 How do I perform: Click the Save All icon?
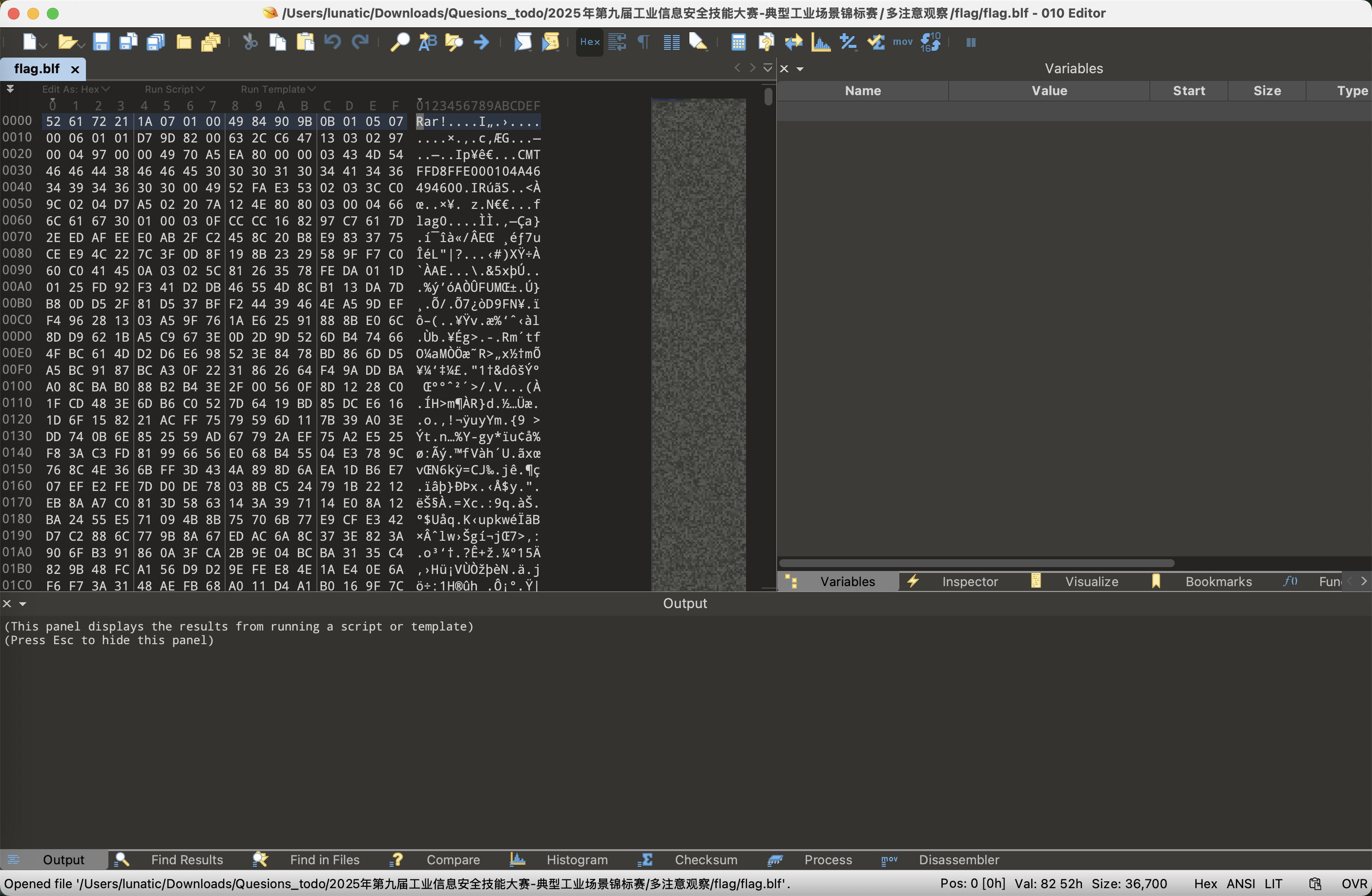click(156, 41)
